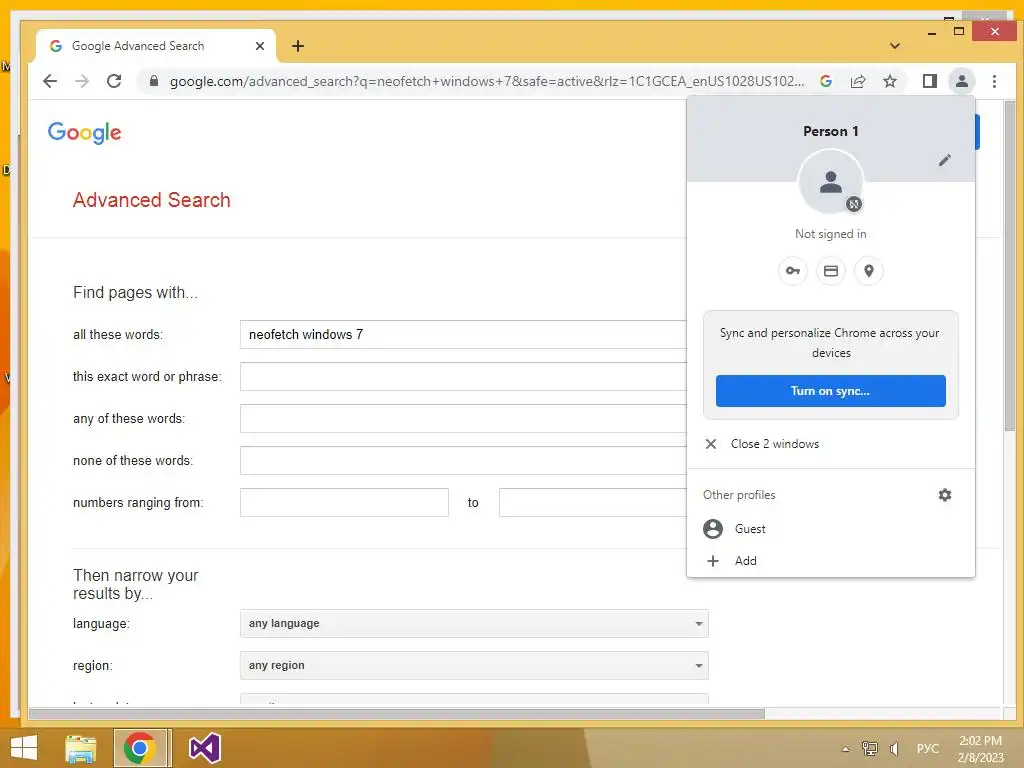This screenshot has height=768, width=1024.
Task: Edit profile name with pencil icon
Action: 944,160
